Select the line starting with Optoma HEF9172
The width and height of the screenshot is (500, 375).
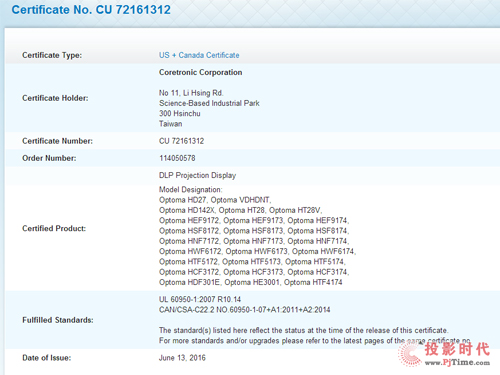[x=254, y=221]
